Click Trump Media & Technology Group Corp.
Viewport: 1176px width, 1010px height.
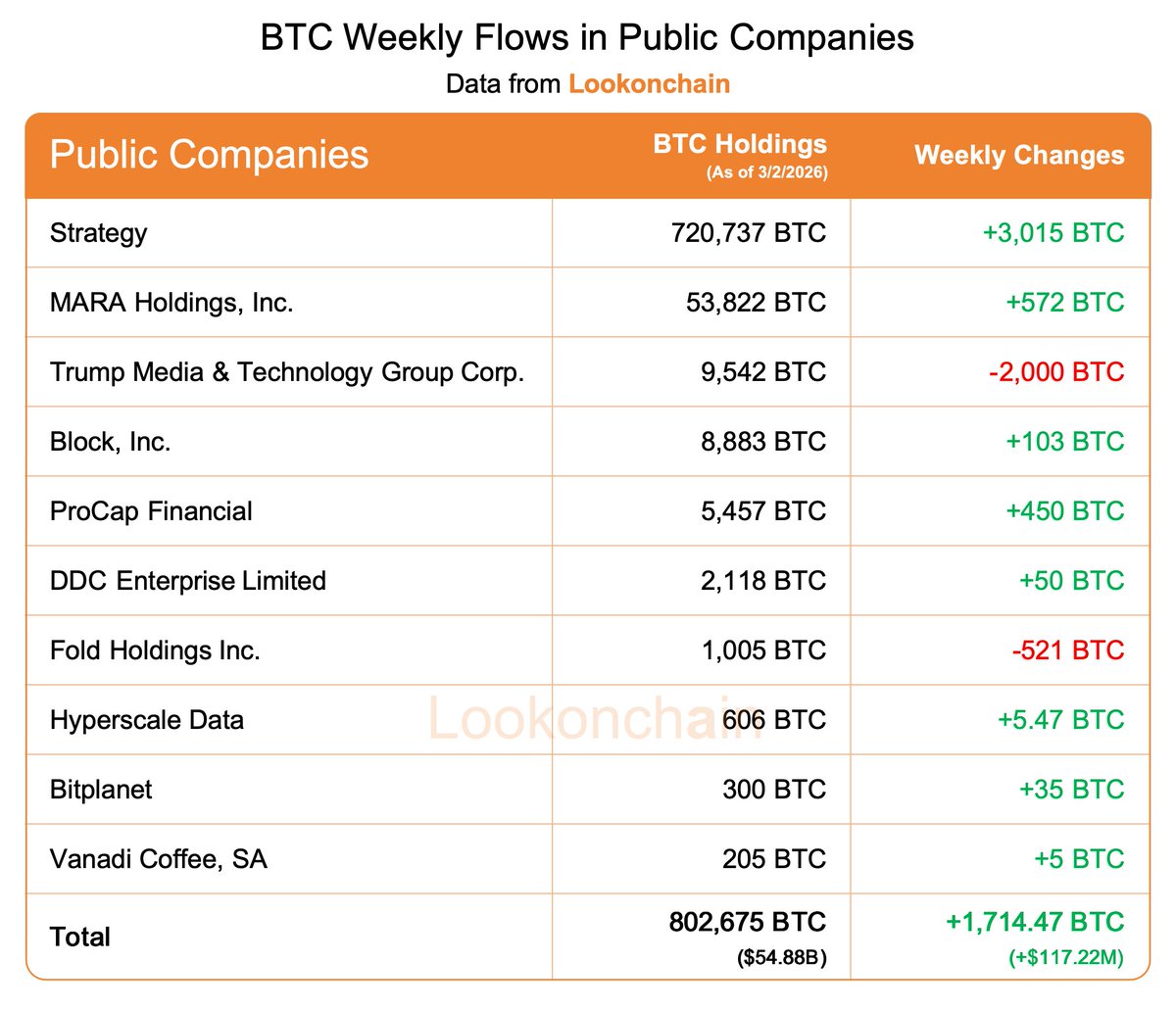(x=286, y=372)
